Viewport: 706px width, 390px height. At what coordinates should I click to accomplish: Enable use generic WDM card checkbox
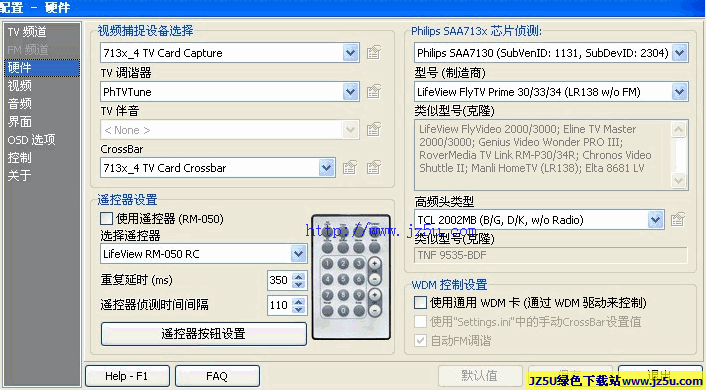coord(420,302)
